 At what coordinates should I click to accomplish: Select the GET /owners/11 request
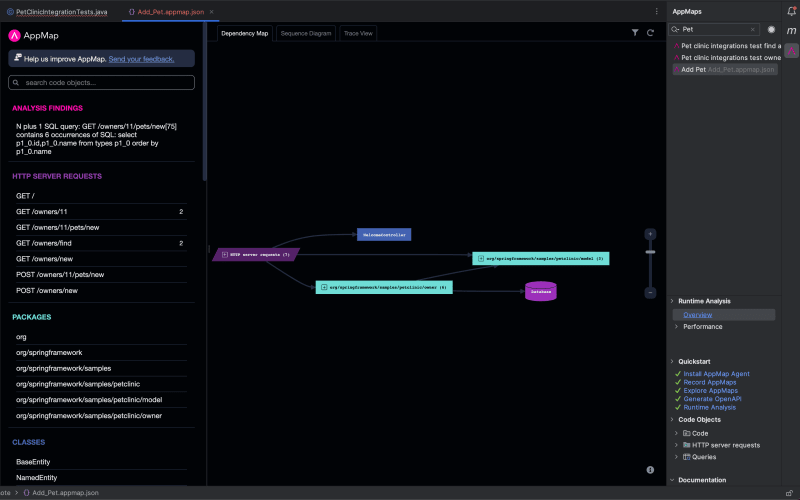[x=101, y=212]
